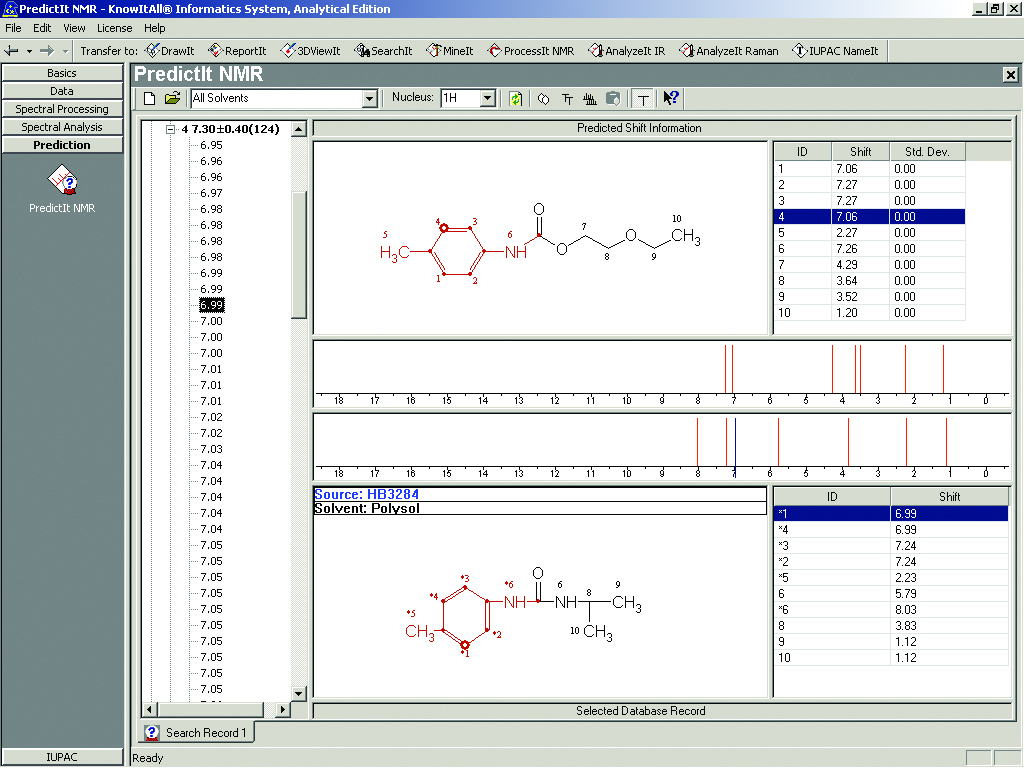Transfer to IUPAC NameIt
The height and width of the screenshot is (768, 1025).
click(x=835, y=51)
